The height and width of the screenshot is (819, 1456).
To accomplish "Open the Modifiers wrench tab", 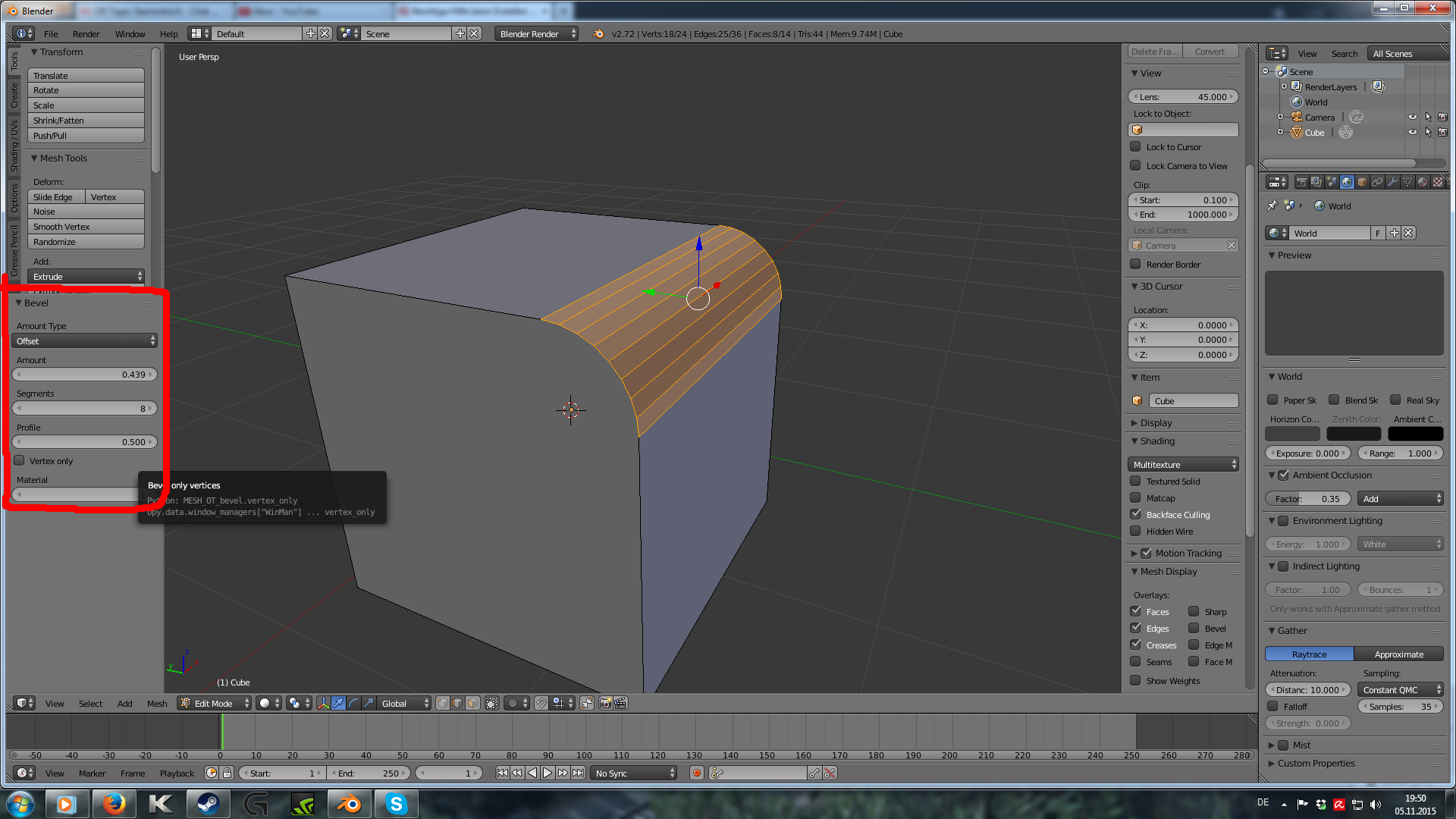I will click(x=1392, y=182).
